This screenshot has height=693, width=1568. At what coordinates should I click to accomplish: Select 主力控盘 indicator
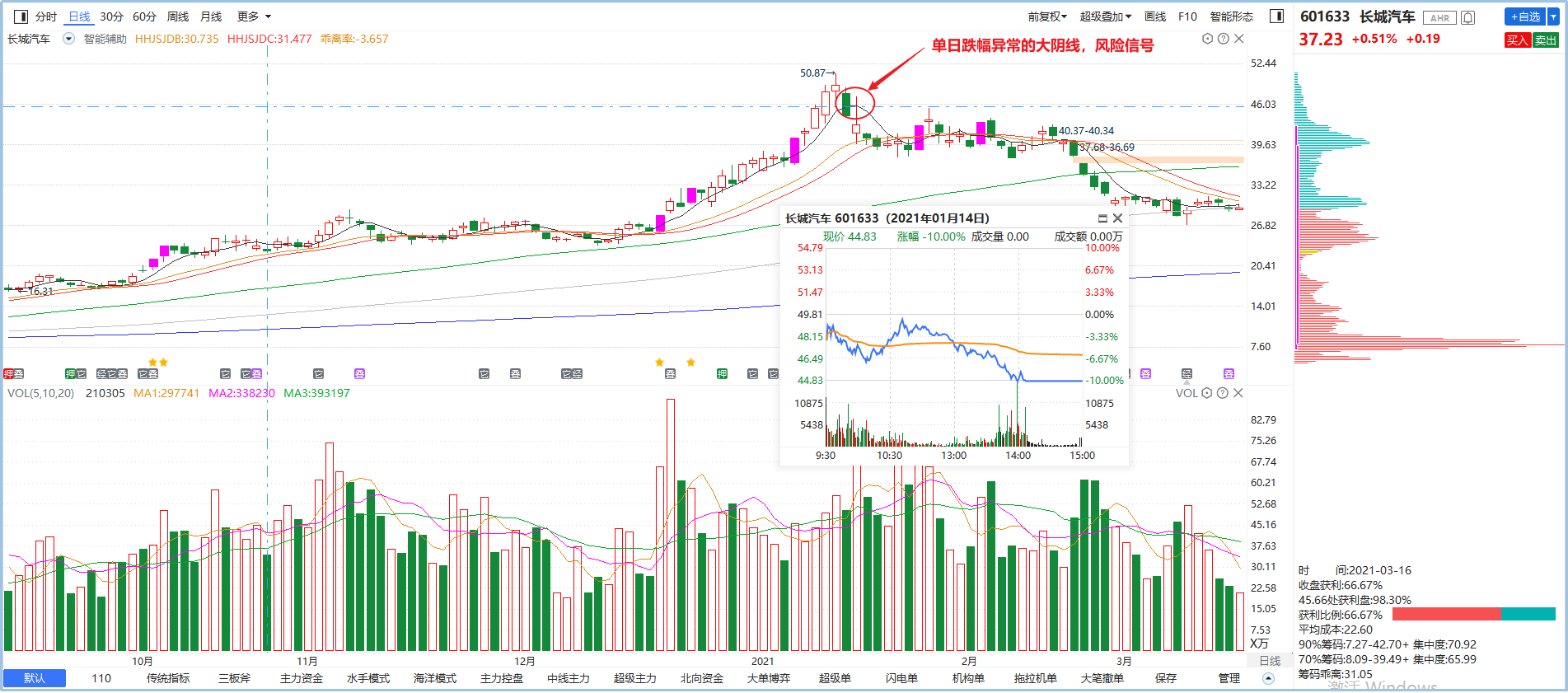(502, 678)
